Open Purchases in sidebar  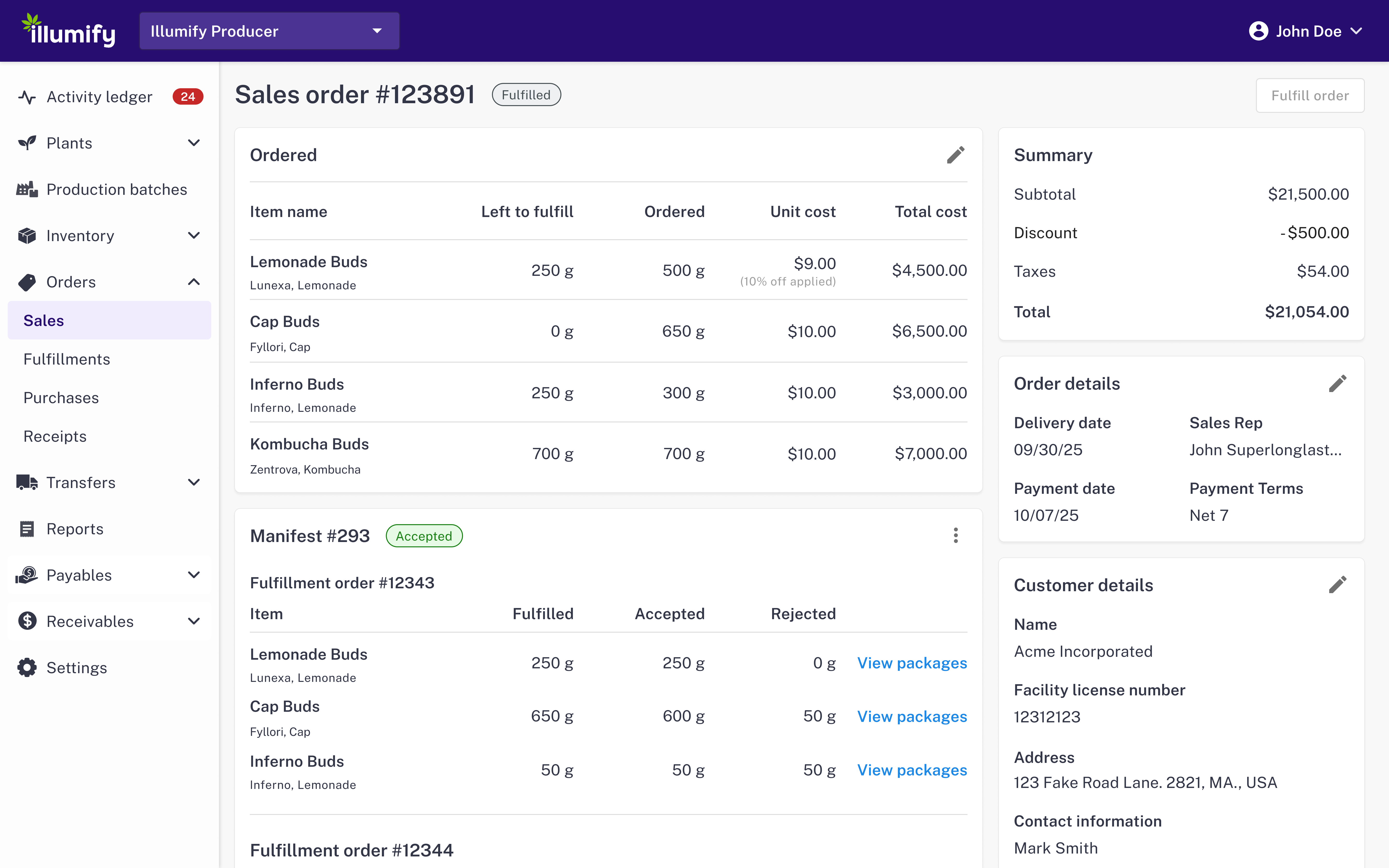tap(110, 397)
